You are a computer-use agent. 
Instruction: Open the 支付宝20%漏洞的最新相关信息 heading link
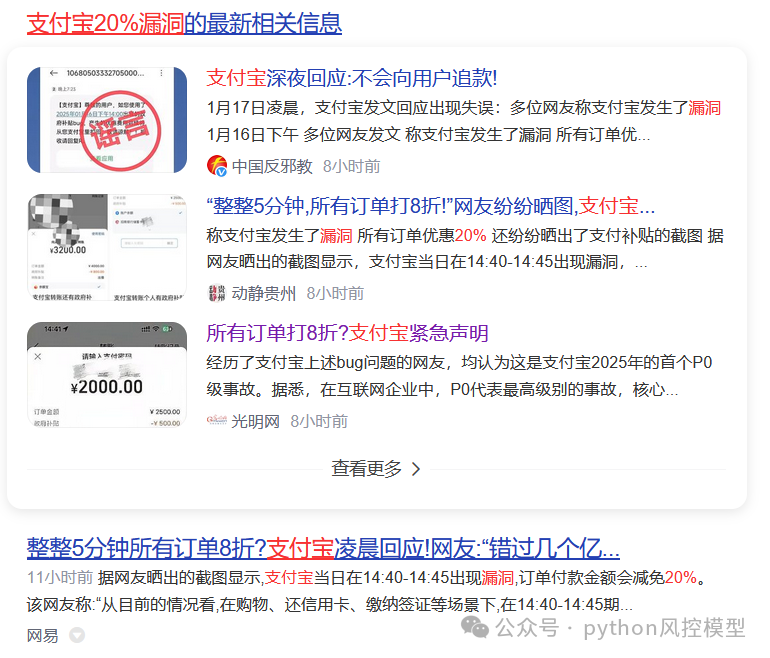pos(184,23)
